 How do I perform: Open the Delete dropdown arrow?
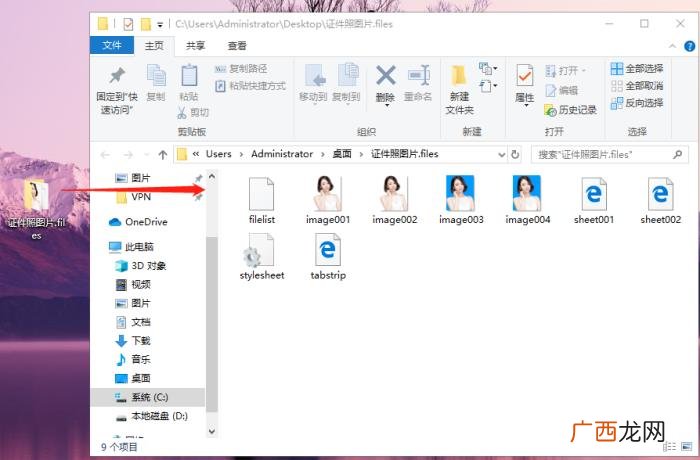[387, 105]
